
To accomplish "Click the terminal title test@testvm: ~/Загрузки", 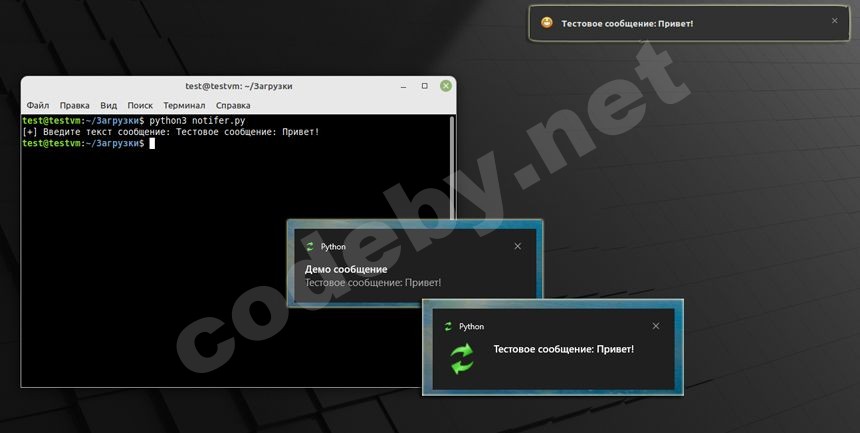I will coord(239,86).
